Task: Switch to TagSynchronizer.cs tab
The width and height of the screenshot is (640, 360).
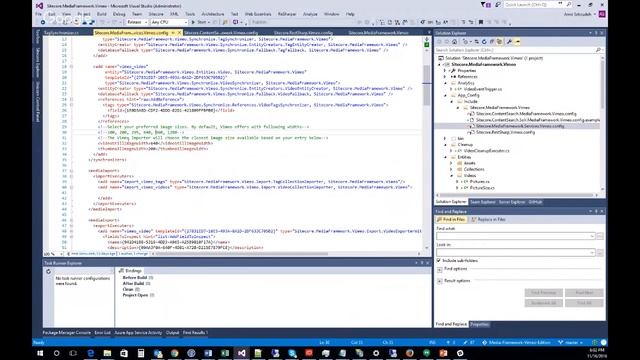Action: [61, 33]
